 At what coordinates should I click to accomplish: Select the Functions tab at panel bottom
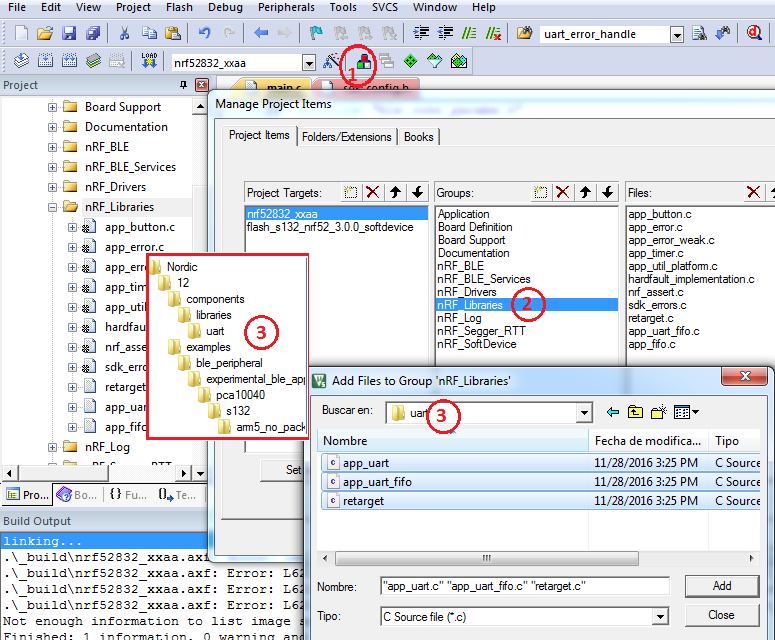tap(129, 495)
